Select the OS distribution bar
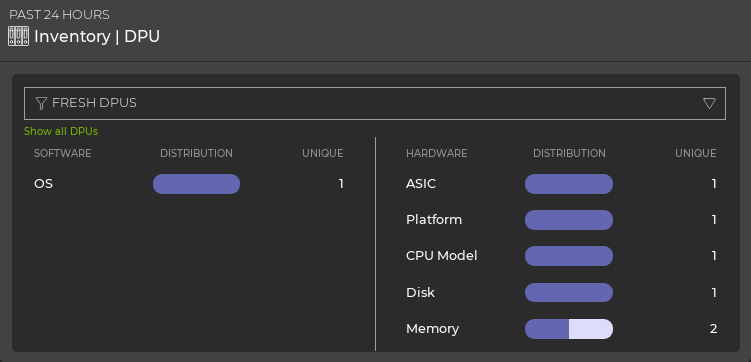 pyautogui.click(x=196, y=184)
